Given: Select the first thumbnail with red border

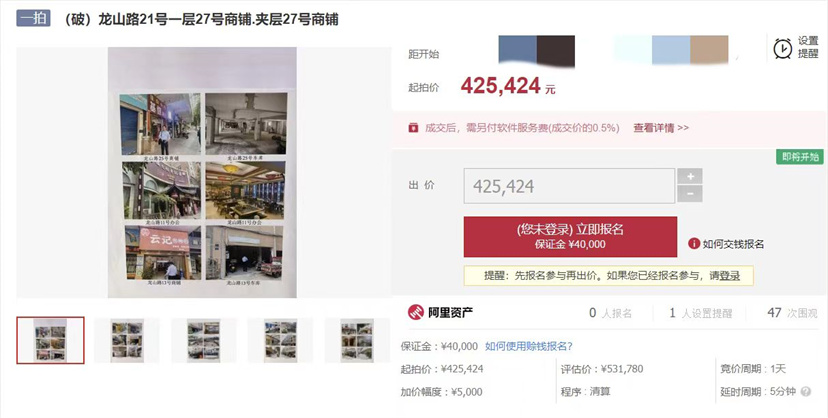Looking at the screenshot, I should coord(50,340).
